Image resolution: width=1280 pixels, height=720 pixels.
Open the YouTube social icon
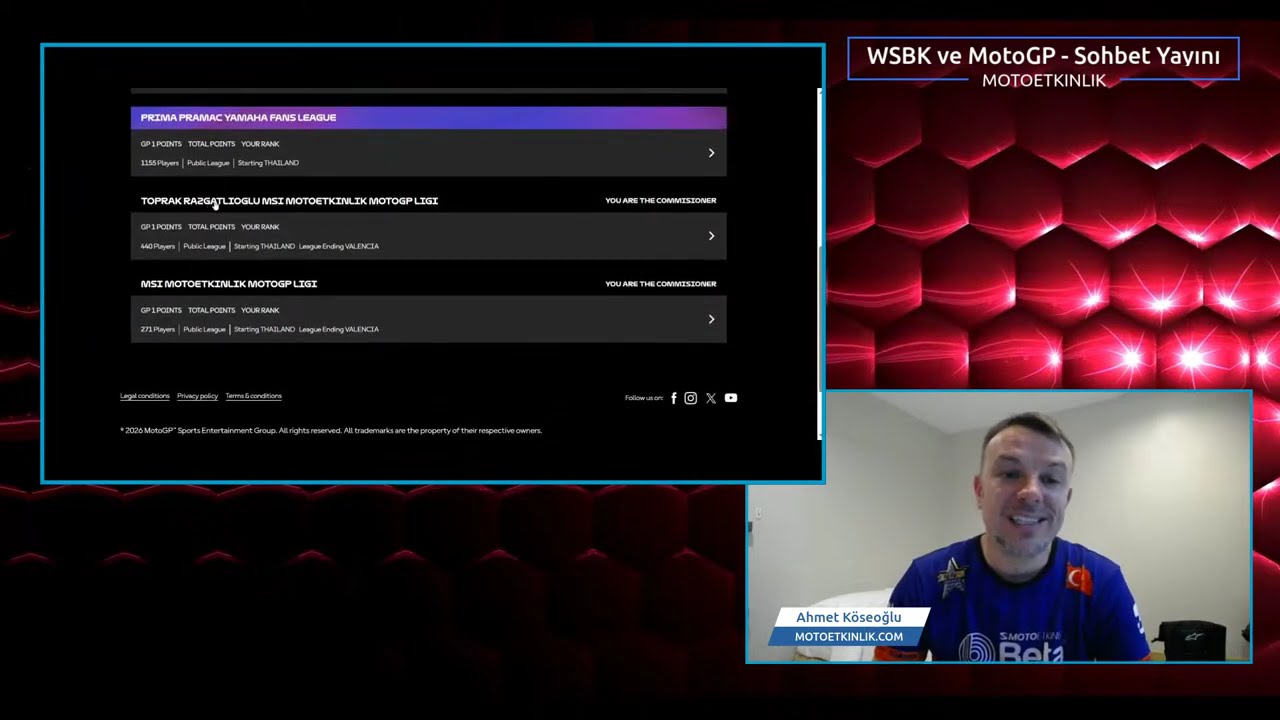click(731, 398)
